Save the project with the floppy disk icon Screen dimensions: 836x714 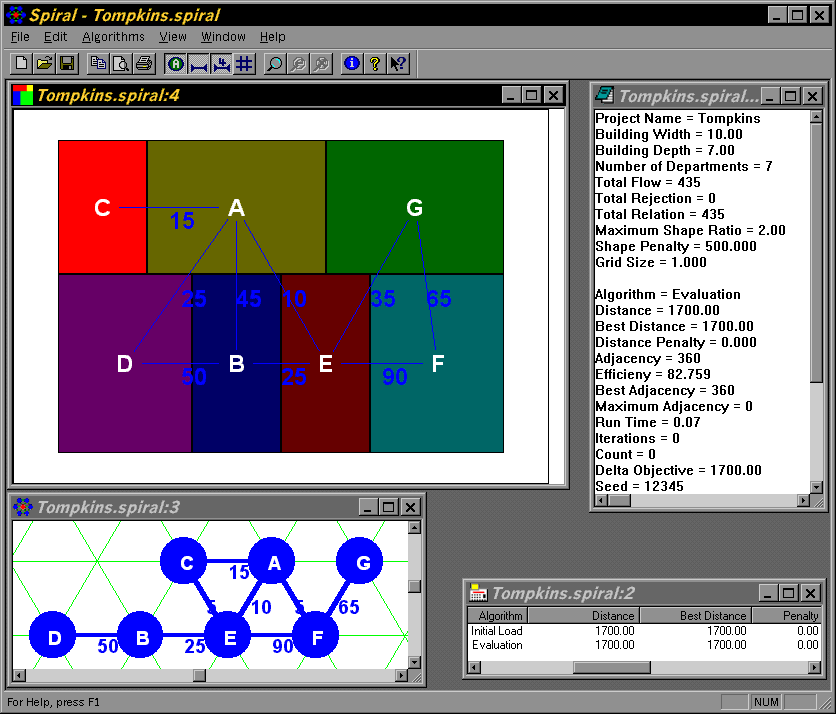[x=66, y=64]
